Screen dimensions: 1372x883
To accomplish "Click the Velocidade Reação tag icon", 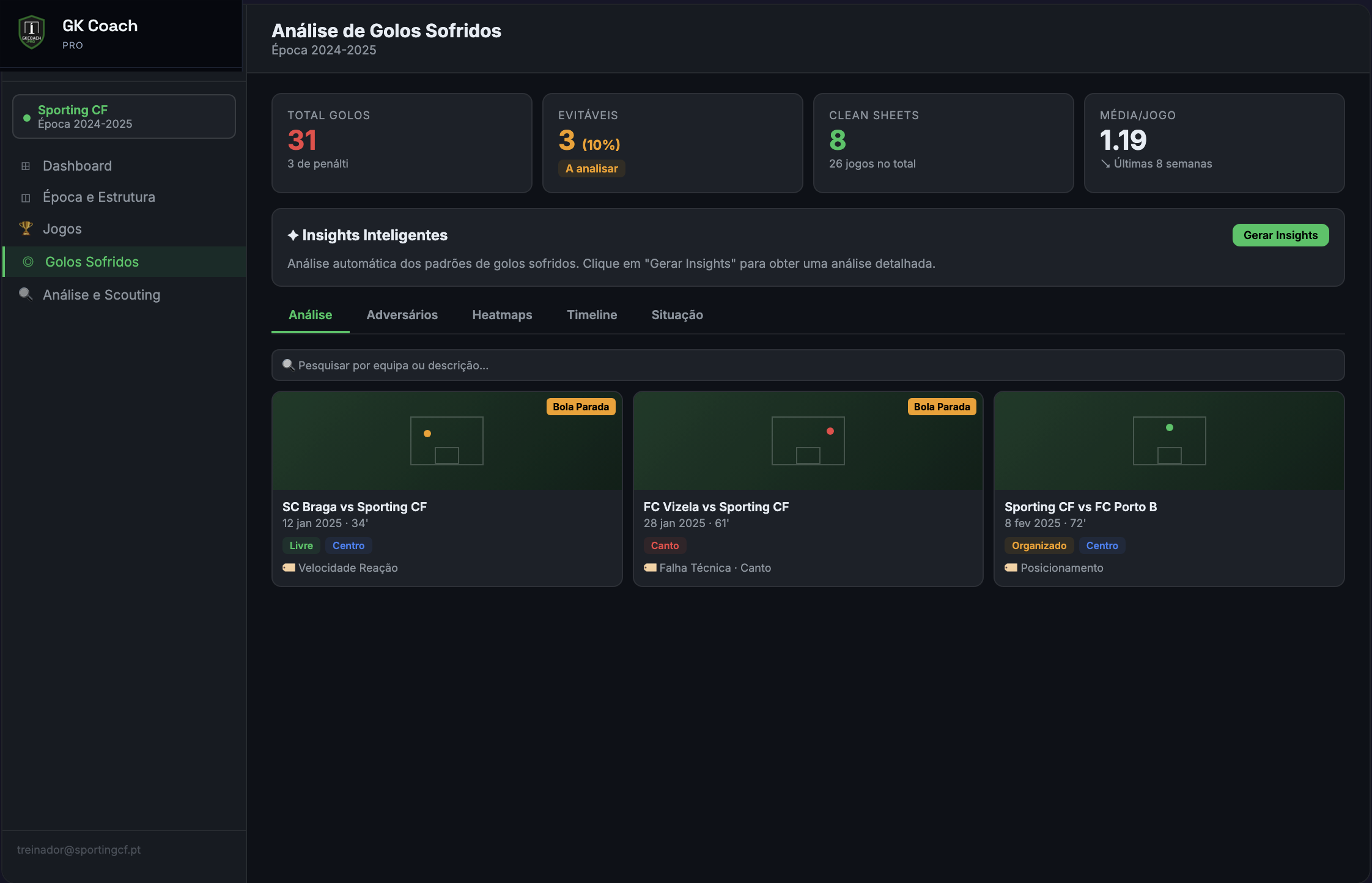I will coord(289,567).
